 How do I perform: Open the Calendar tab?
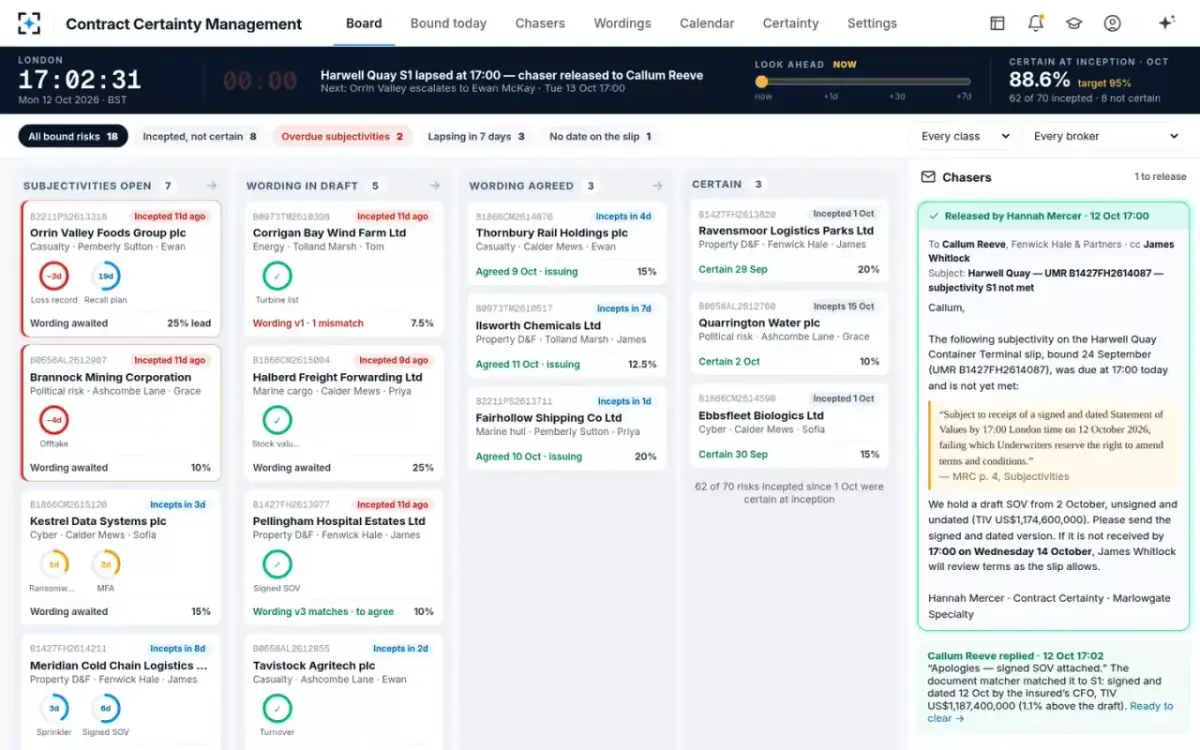[x=707, y=23]
